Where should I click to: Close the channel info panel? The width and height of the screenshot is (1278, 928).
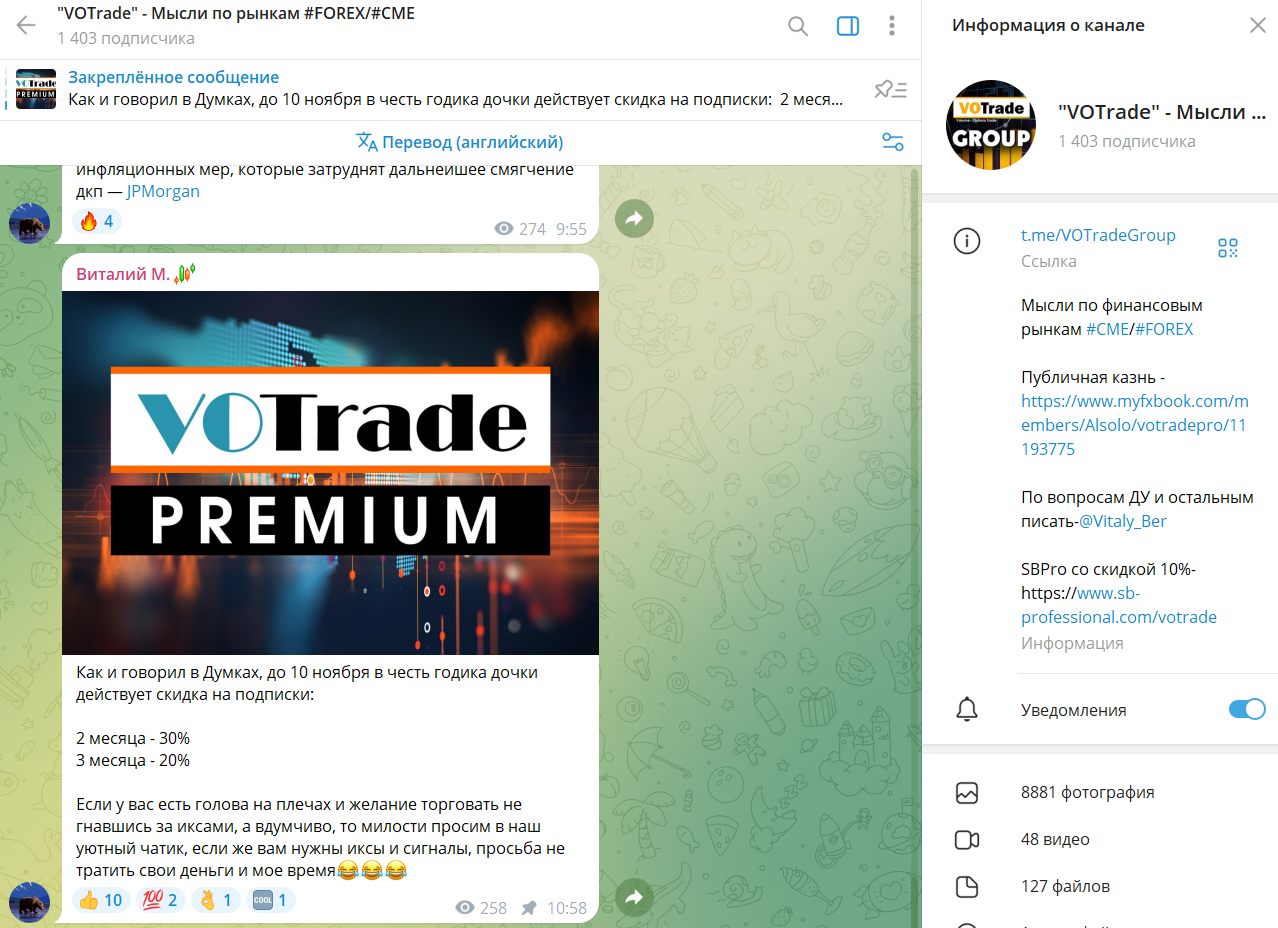(x=1257, y=26)
